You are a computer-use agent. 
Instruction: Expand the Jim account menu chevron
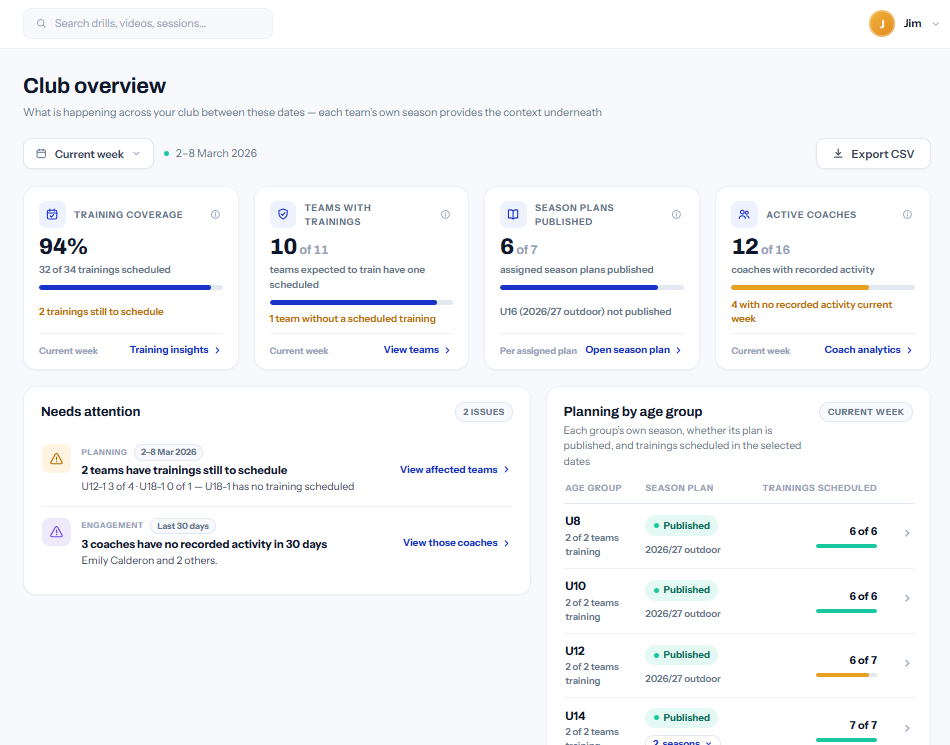[935, 24]
